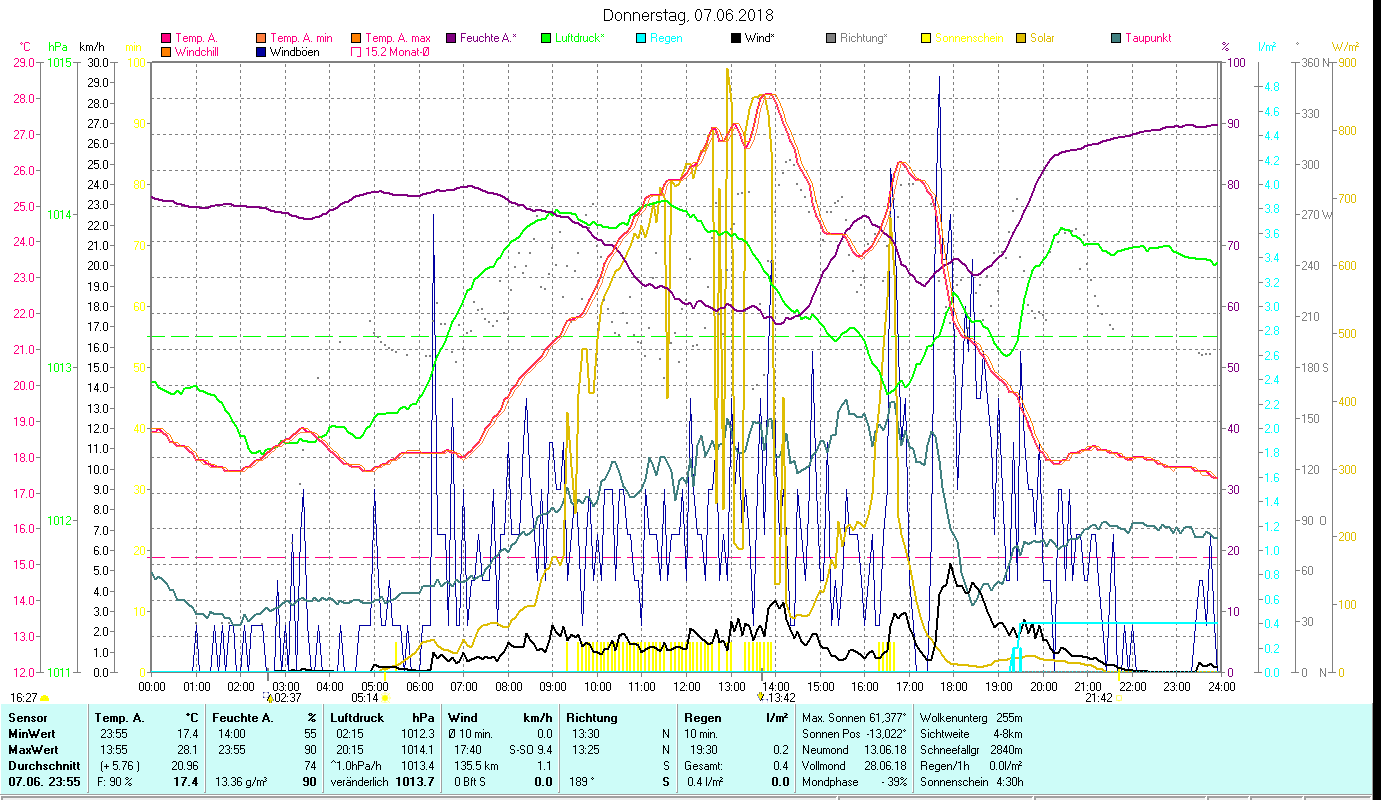The width and height of the screenshot is (1381, 800).
Task: Click the chart title 'Donnerstag, 07.06.2018'
Action: (x=690, y=16)
